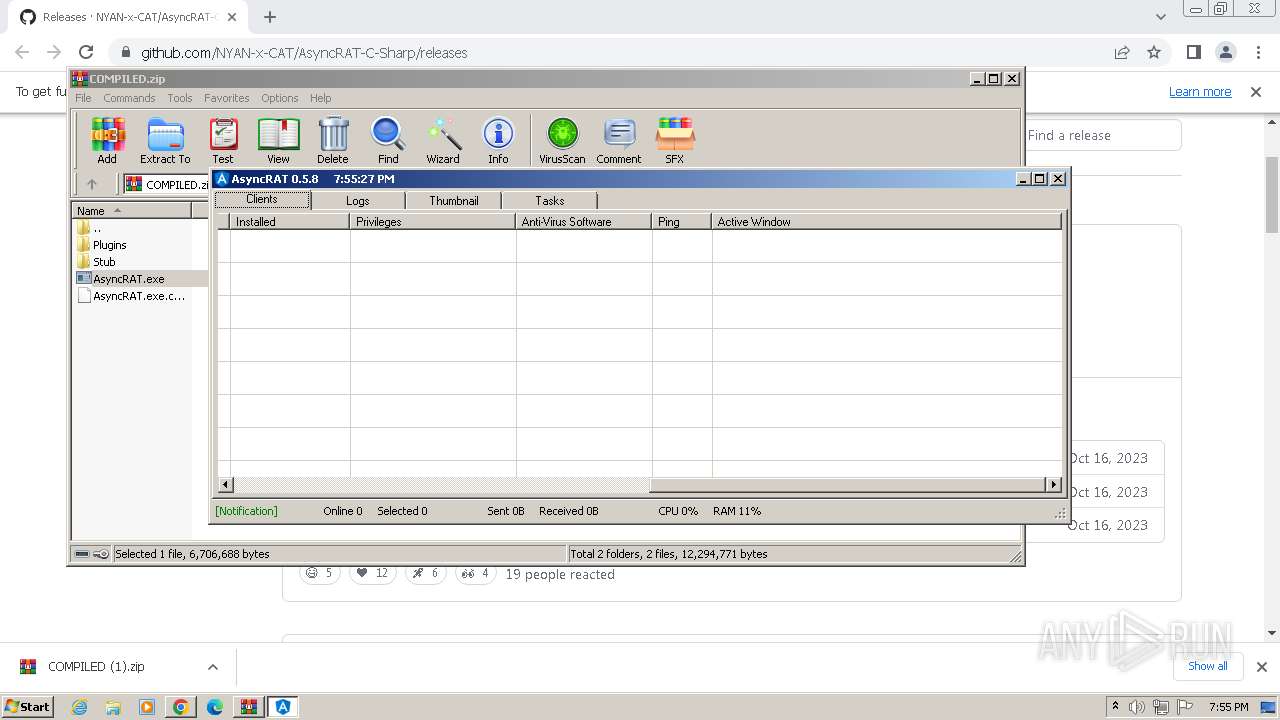Viewport: 1280px width, 720px height.
Task: Sort by Active Window column header
Action: [887, 222]
